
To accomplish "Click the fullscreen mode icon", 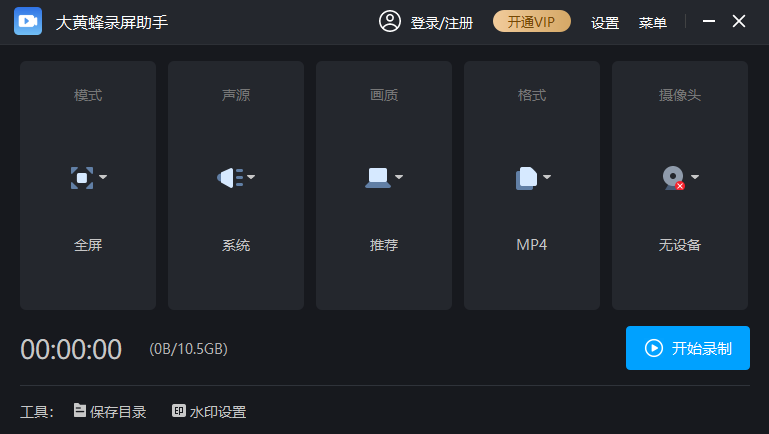I will [82, 178].
